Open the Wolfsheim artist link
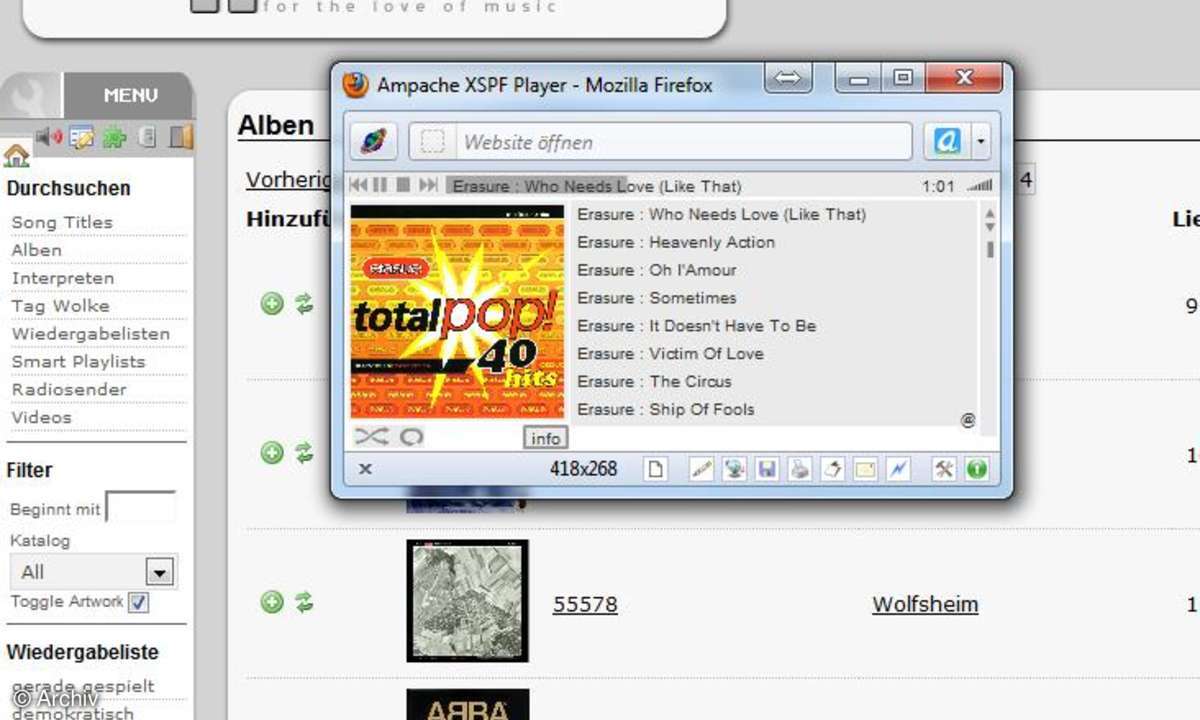Screen dimensions: 1200x720 (925, 604)
